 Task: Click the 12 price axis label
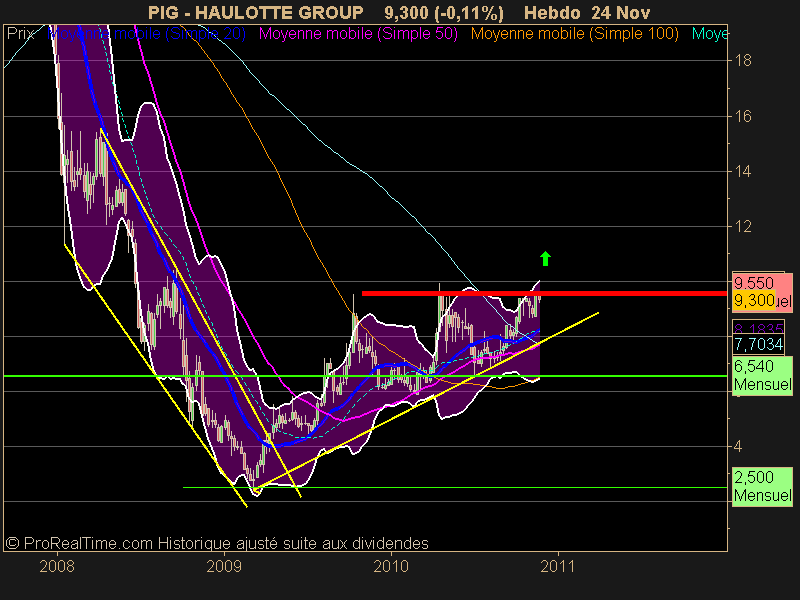[x=743, y=227]
